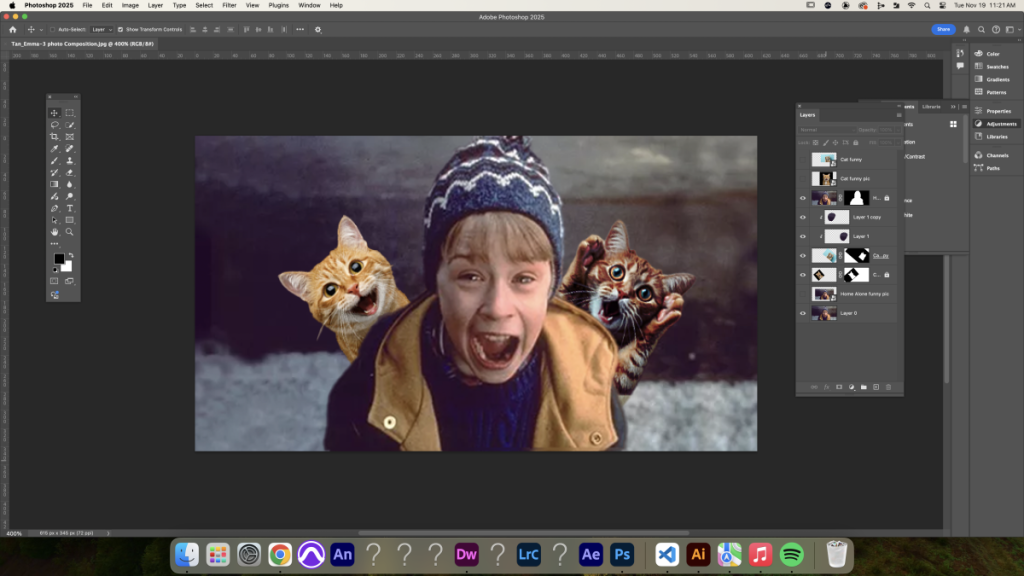Open the layer Opacity dropdown arrow
1024x576 pixels.
click(x=899, y=130)
